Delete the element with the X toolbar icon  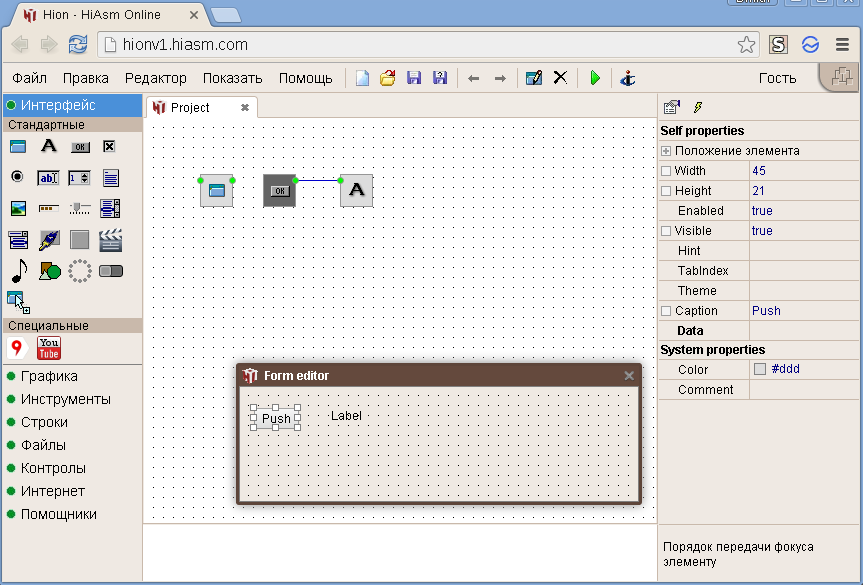coord(560,78)
